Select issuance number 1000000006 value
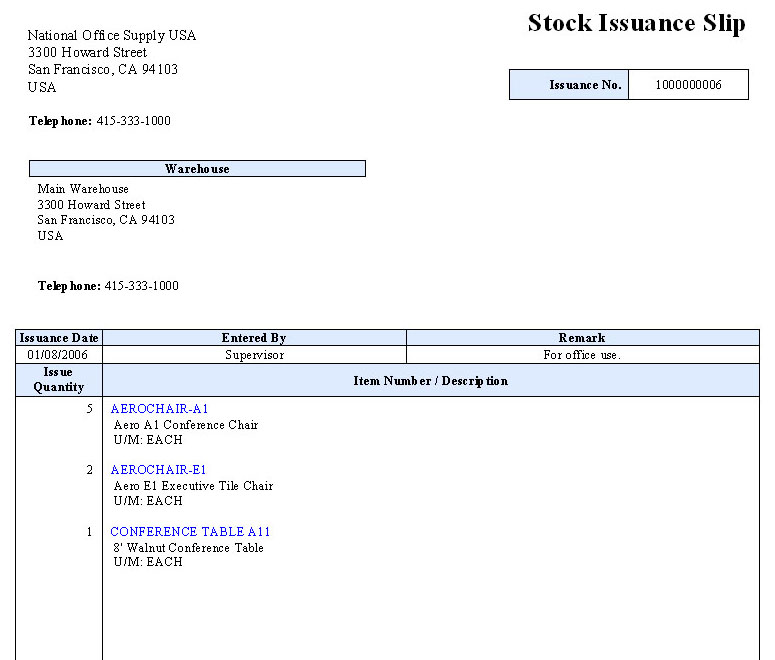 [688, 85]
